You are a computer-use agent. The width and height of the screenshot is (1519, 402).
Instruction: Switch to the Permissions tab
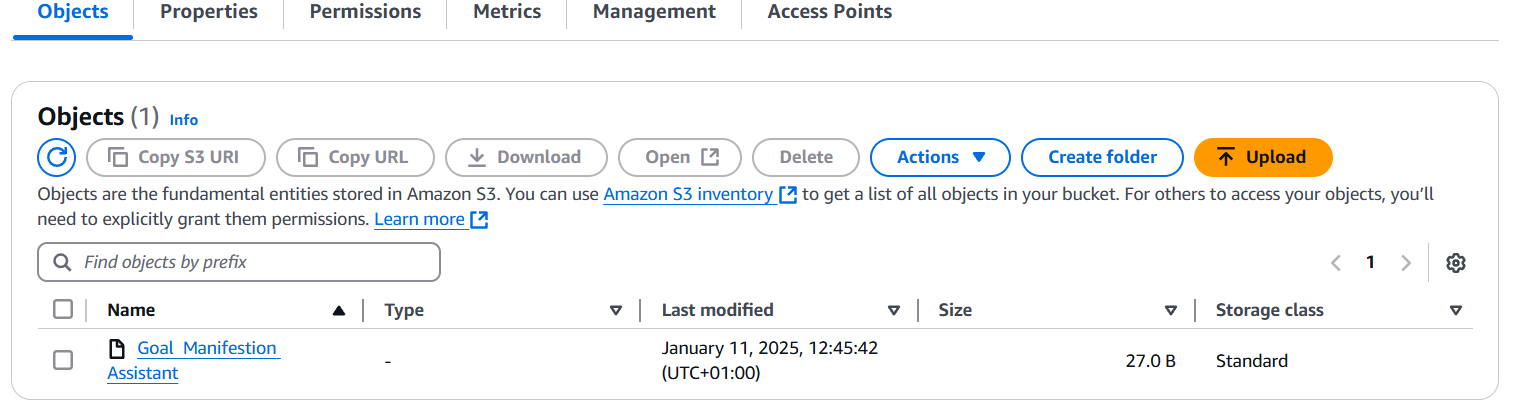(365, 12)
